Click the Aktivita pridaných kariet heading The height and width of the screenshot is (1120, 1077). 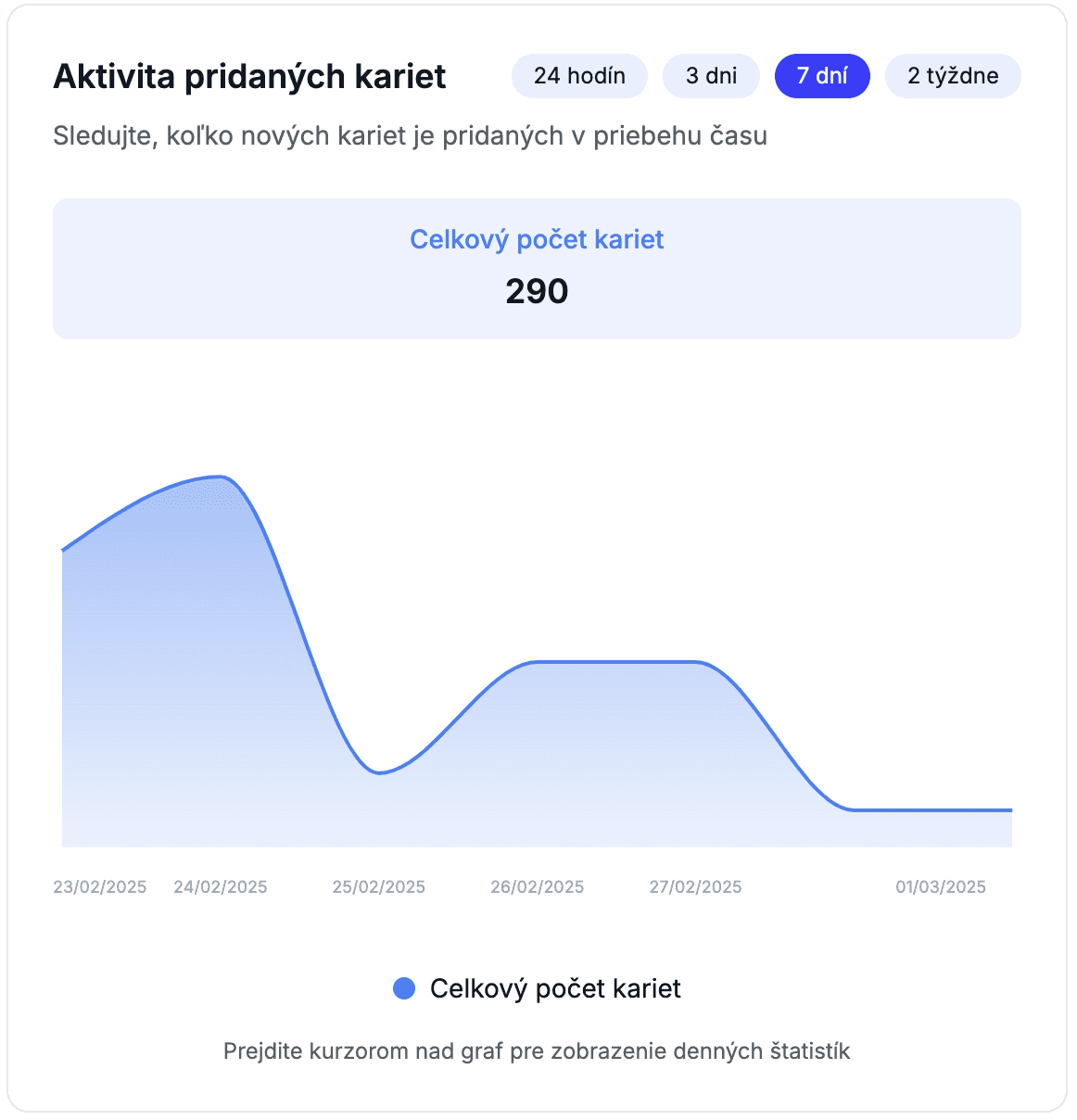tap(250, 76)
